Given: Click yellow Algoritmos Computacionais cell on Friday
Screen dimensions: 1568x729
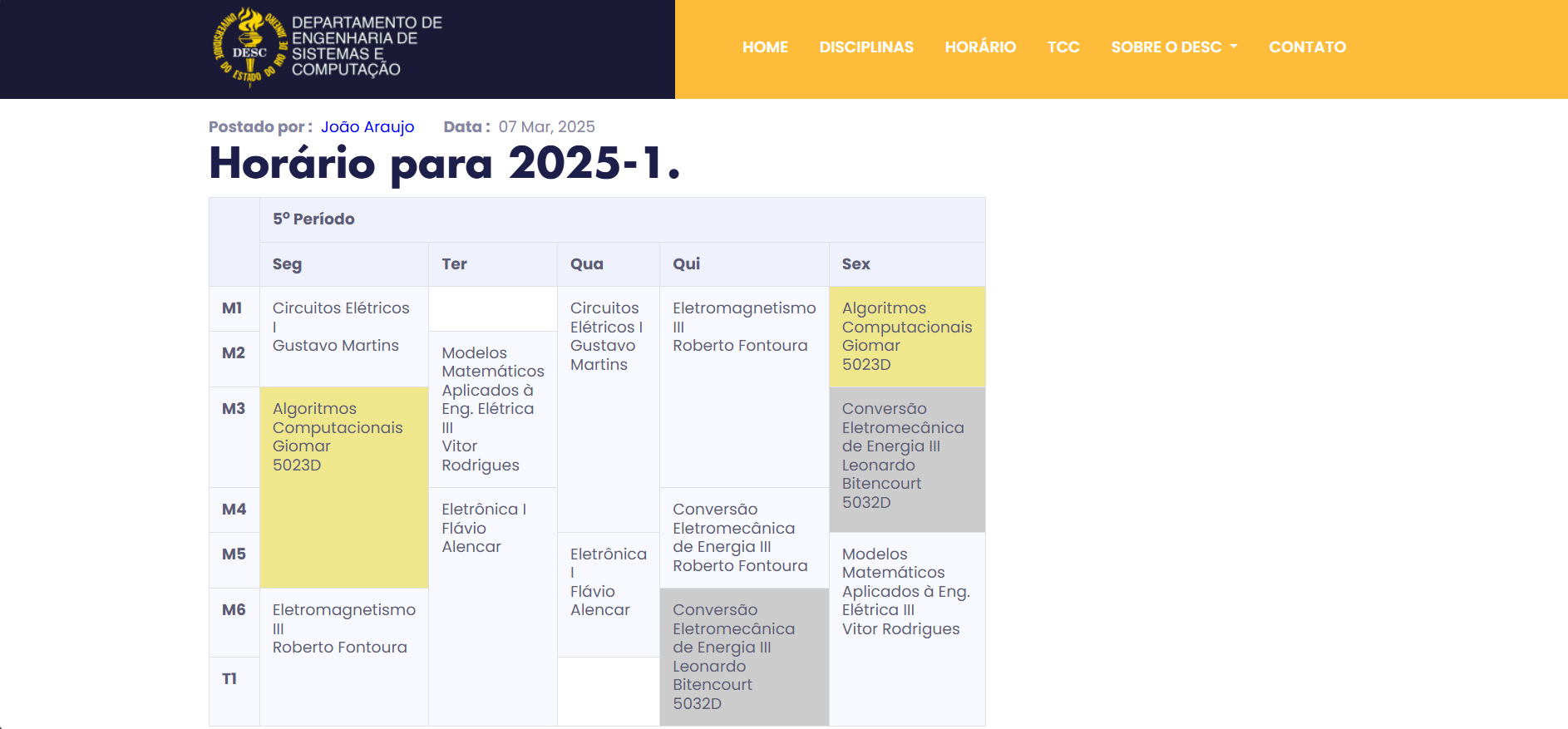Looking at the screenshot, I should (906, 337).
